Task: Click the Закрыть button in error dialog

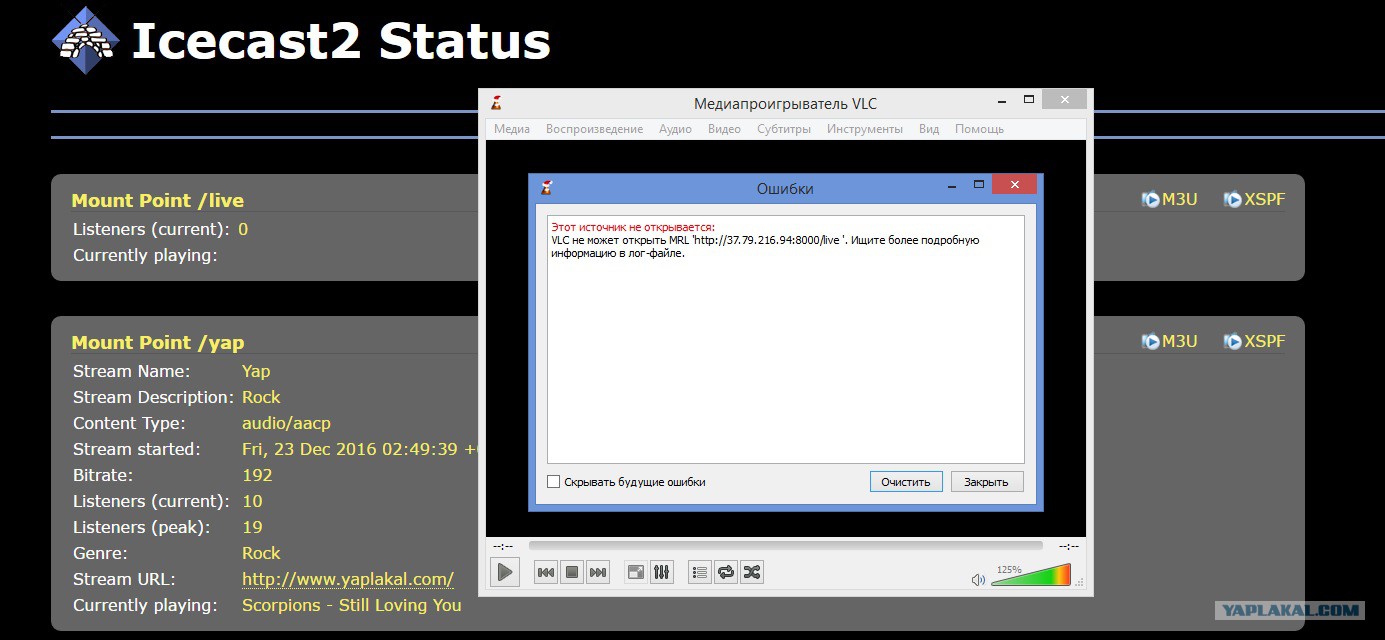Action: click(x=986, y=481)
